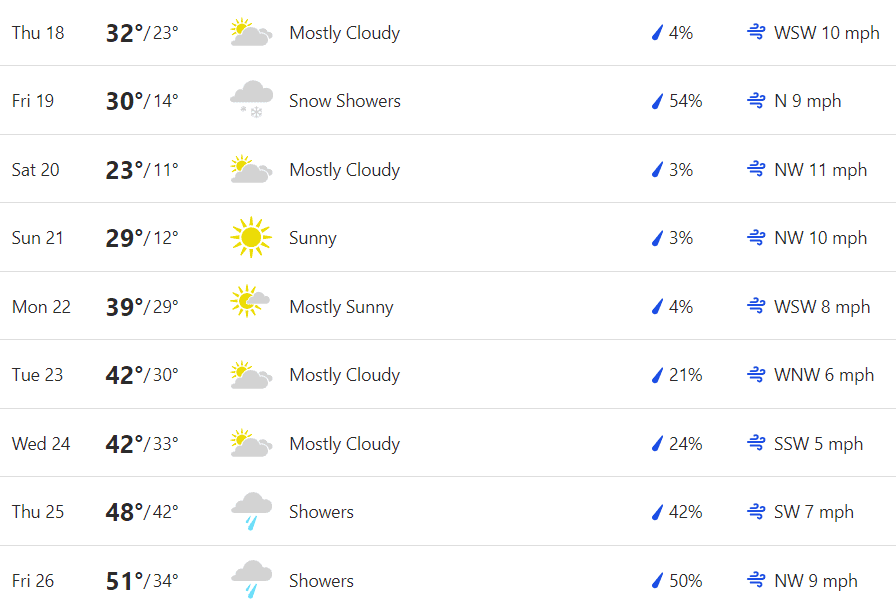This screenshot has height=607, width=896.
Task: Click the raindrop icon beside 54%
Action: point(658,101)
